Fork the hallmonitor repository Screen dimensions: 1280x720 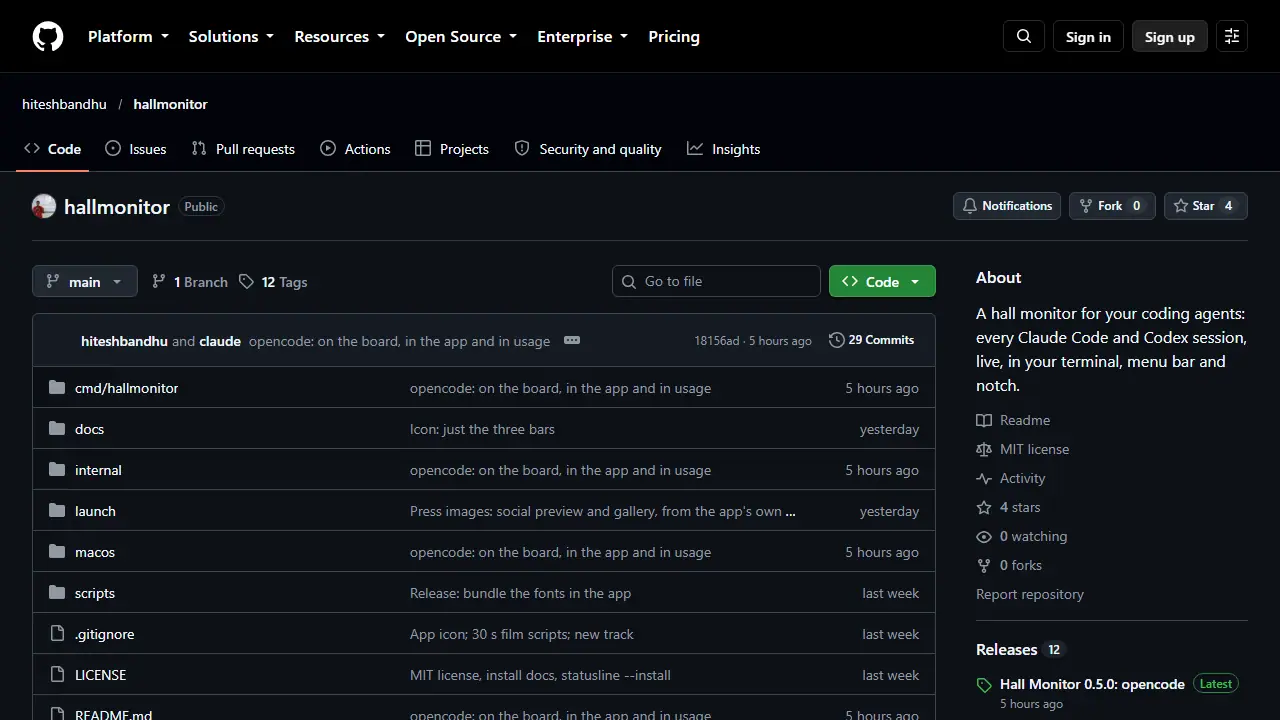[x=1112, y=206]
